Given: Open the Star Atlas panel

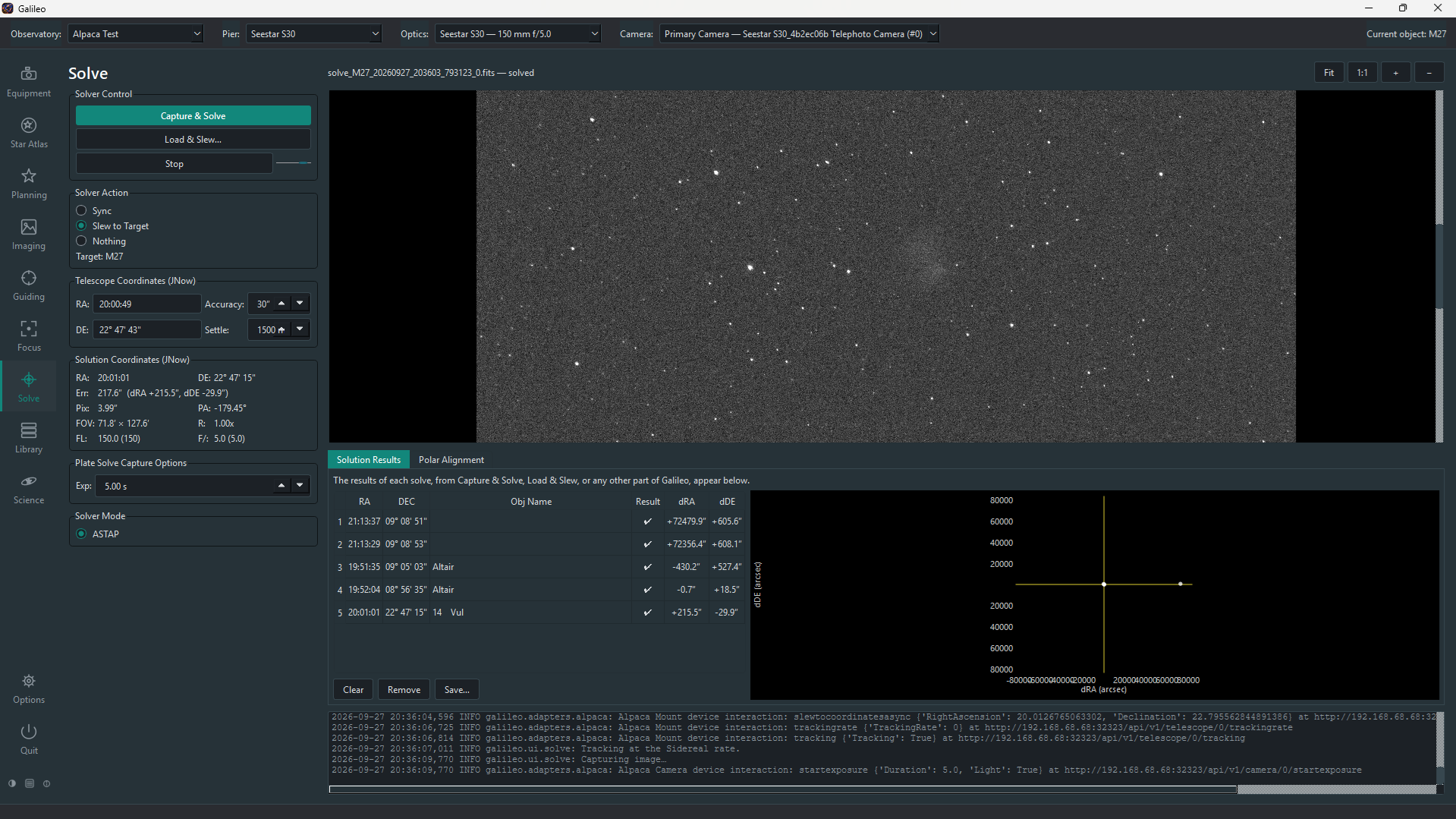Looking at the screenshot, I should point(29,133).
